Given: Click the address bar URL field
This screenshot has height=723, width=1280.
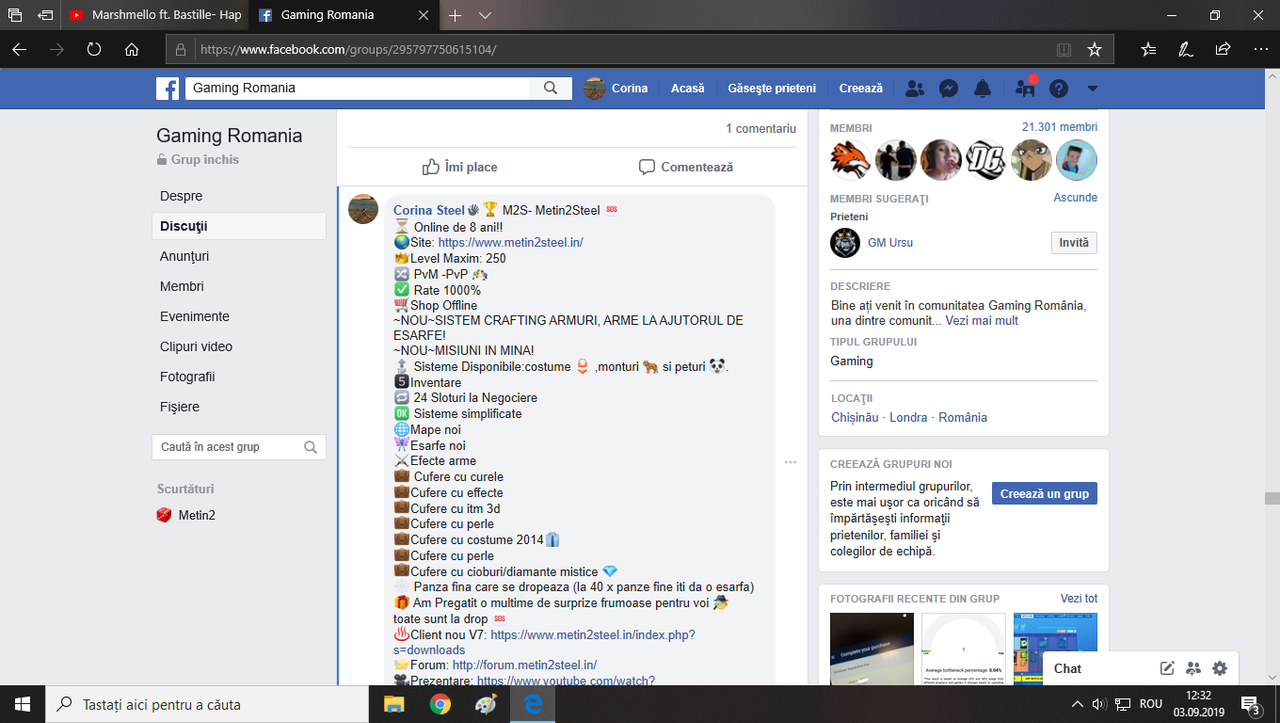Looking at the screenshot, I should click(610, 49).
